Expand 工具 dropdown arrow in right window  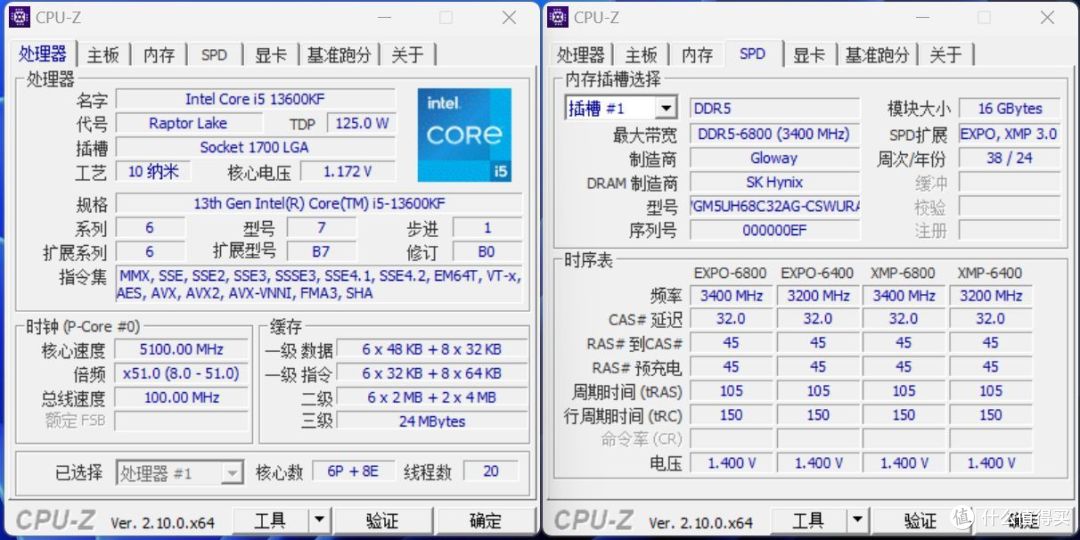point(857,520)
